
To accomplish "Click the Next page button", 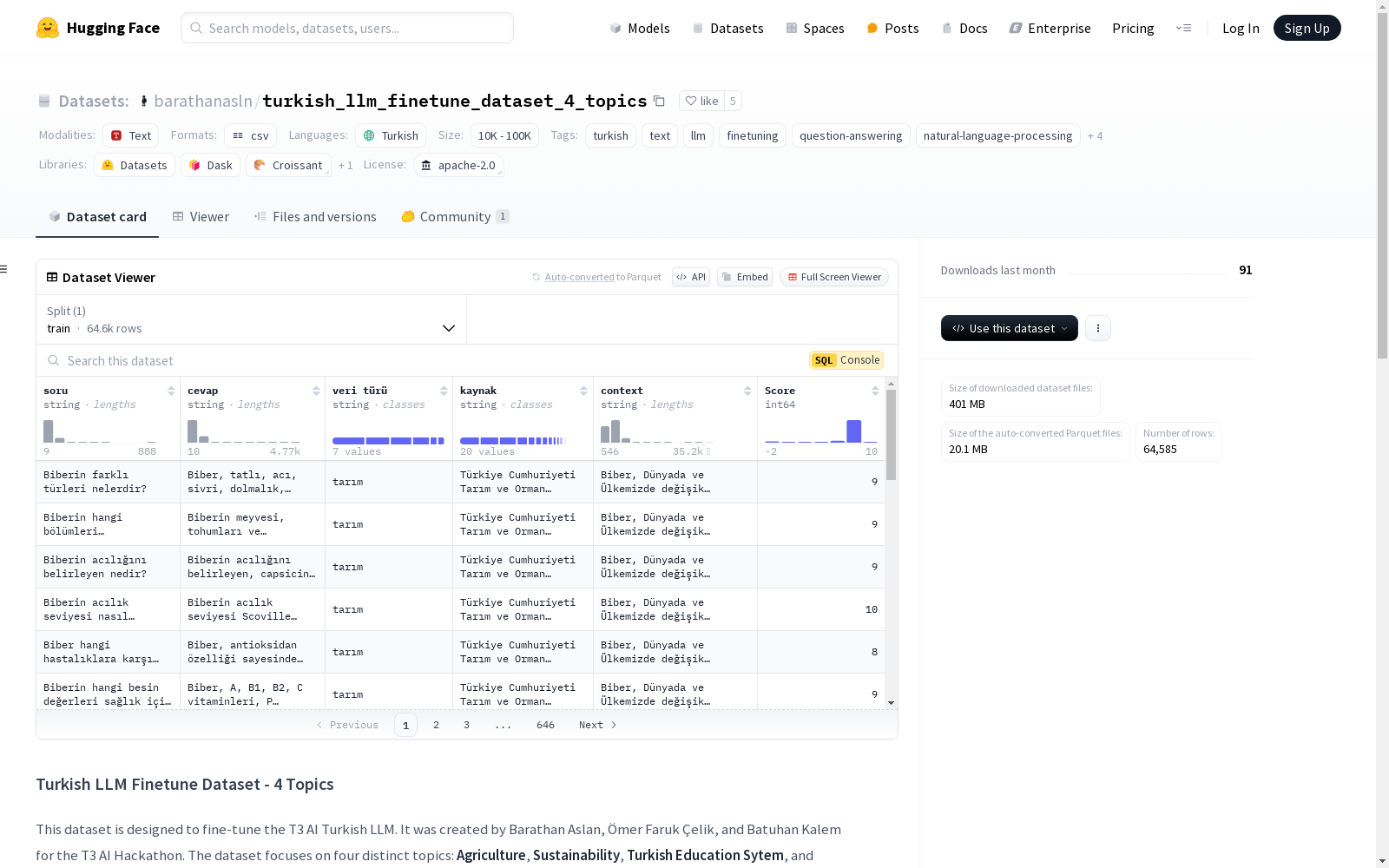I will pyautogui.click(x=598, y=725).
